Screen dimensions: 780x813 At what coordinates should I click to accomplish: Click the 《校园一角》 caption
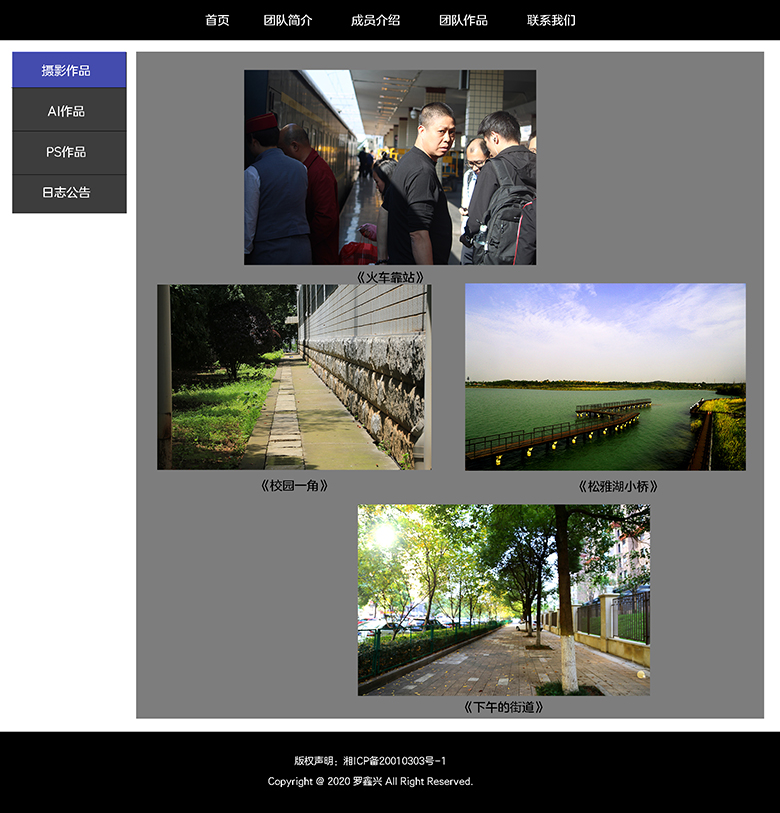[294, 486]
